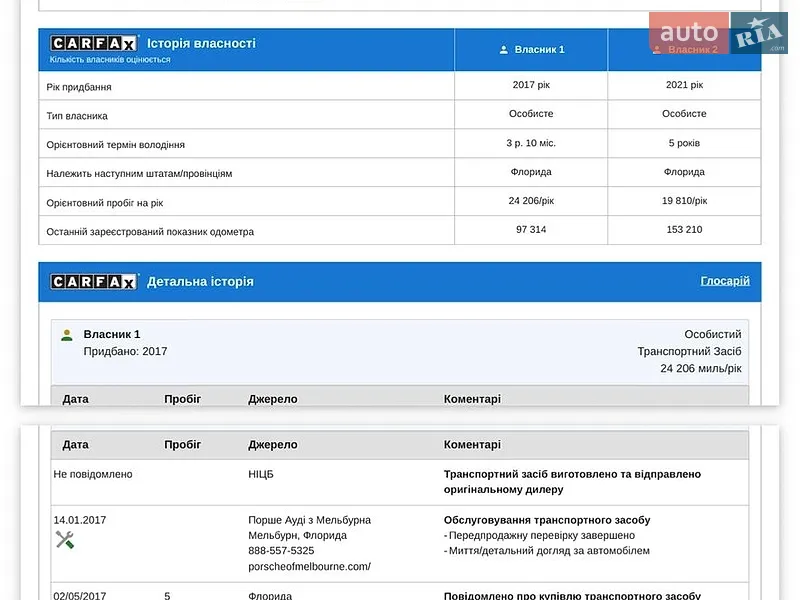The width and height of the screenshot is (800, 600).
Task: Click the phone number 888-557-5325
Action: pos(281,551)
